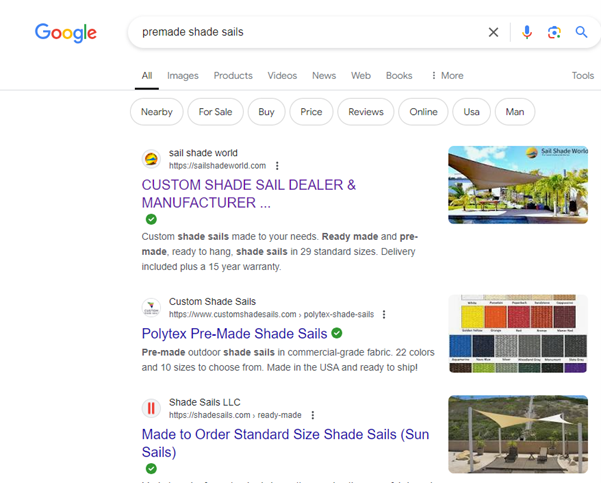Open Made to Order Standard Size Shade Sails link
601x483 pixels.
285,443
